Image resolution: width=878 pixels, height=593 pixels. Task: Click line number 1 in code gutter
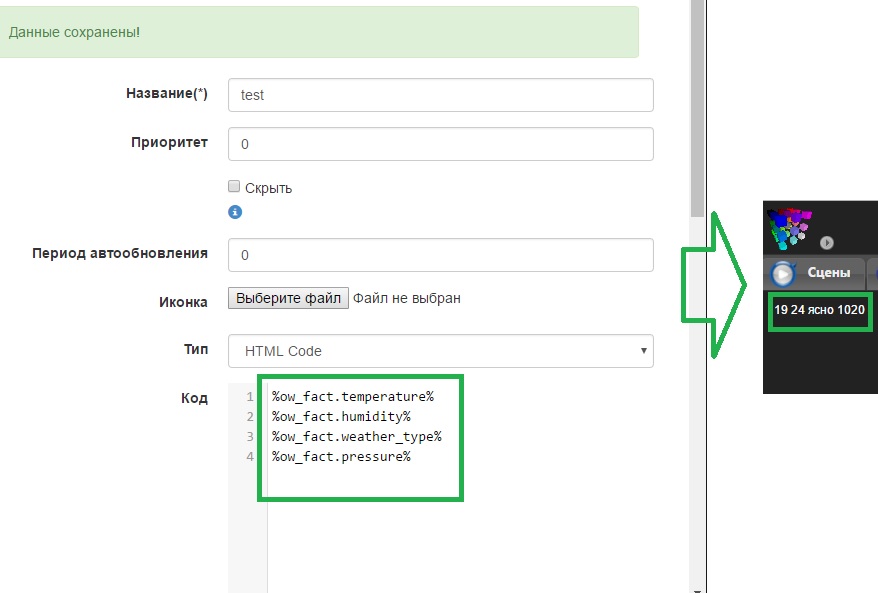[250, 397]
